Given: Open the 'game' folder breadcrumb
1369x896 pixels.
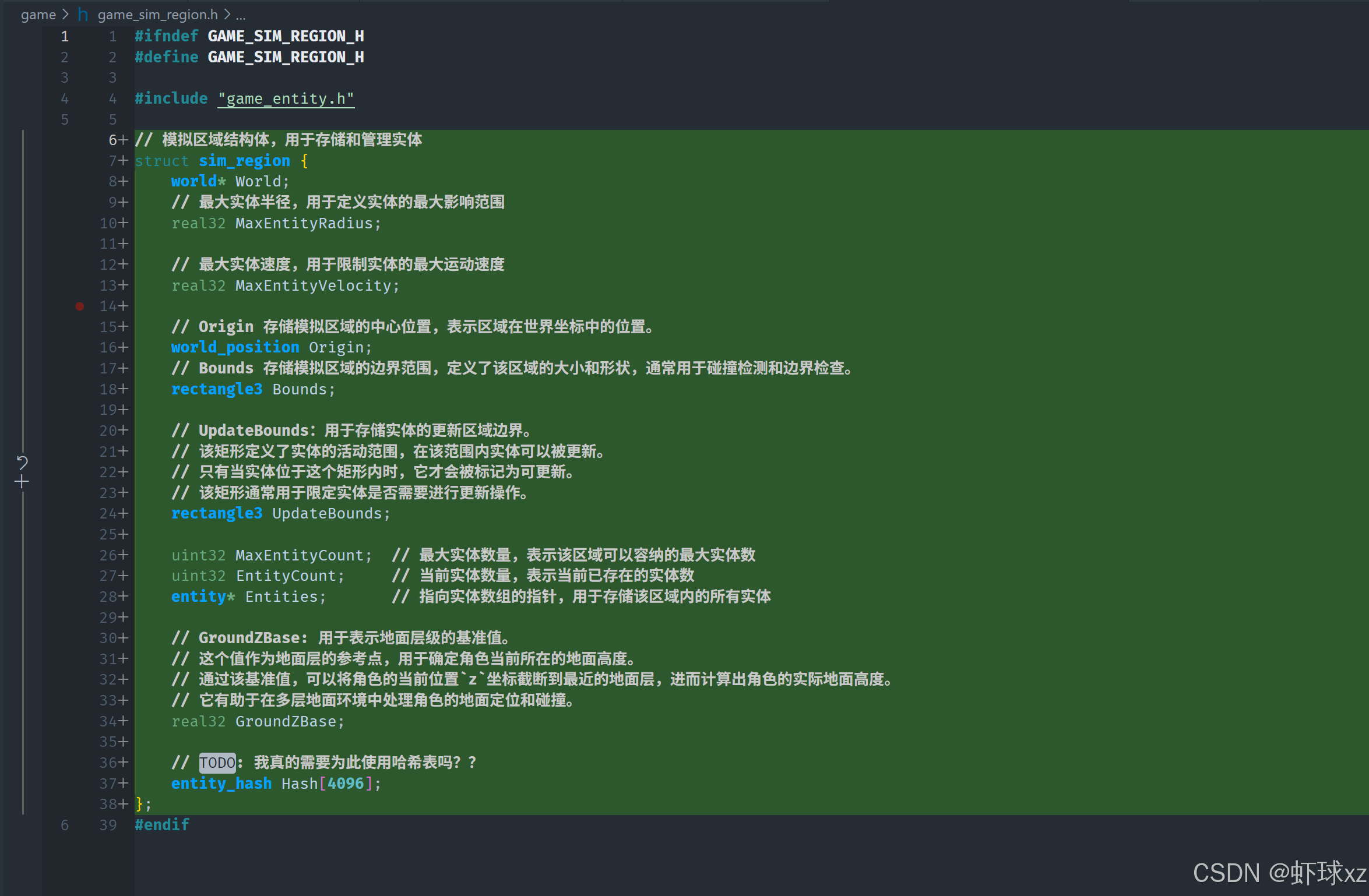Looking at the screenshot, I should tap(38, 15).
